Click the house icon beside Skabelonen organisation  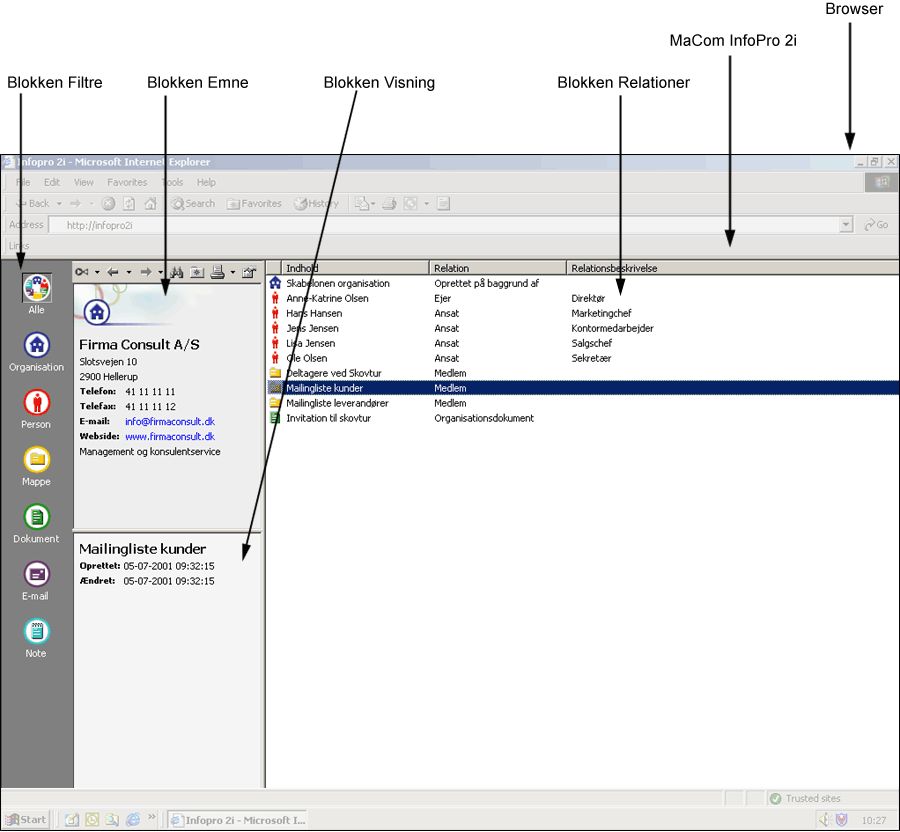pyautogui.click(x=276, y=283)
